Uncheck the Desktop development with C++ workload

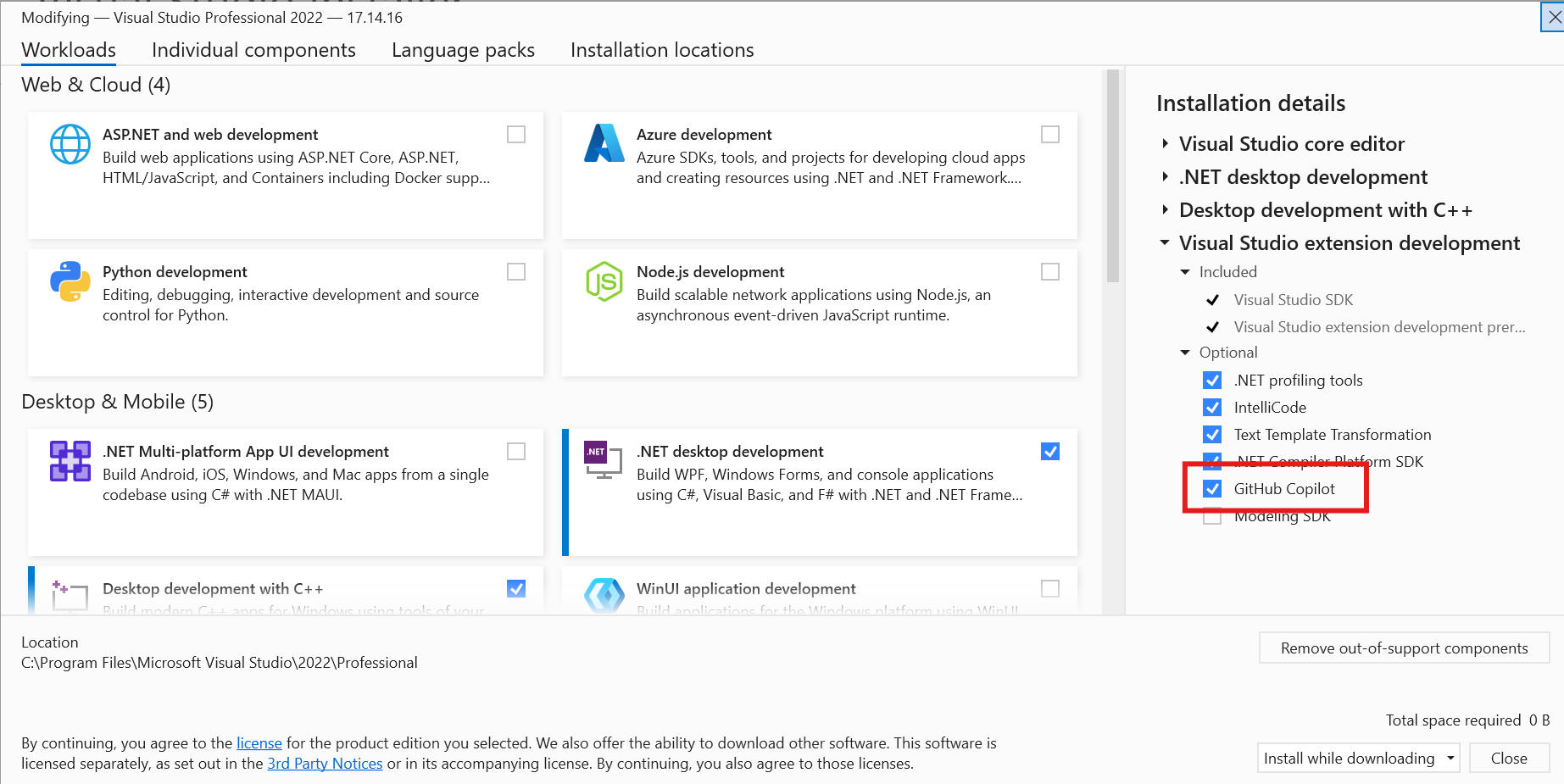coord(516,589)
